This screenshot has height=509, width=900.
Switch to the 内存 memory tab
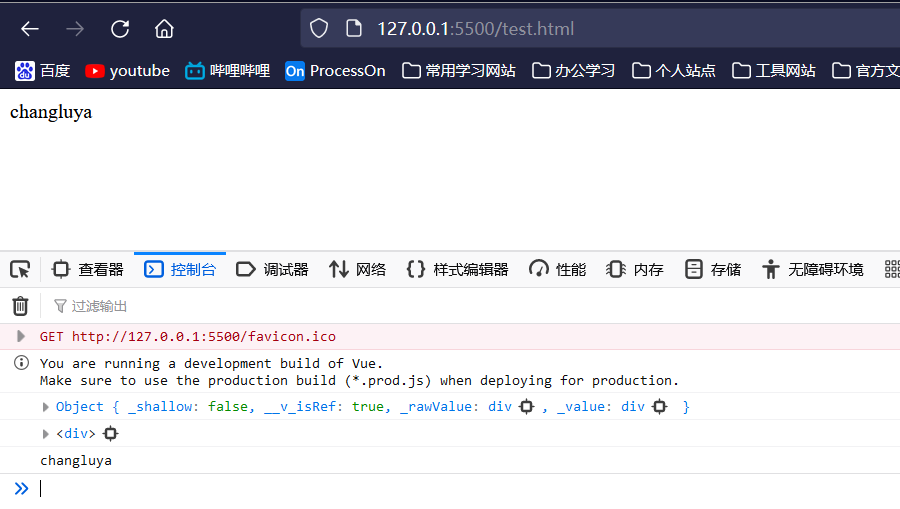pyautogui.click(x=635, y=270)
